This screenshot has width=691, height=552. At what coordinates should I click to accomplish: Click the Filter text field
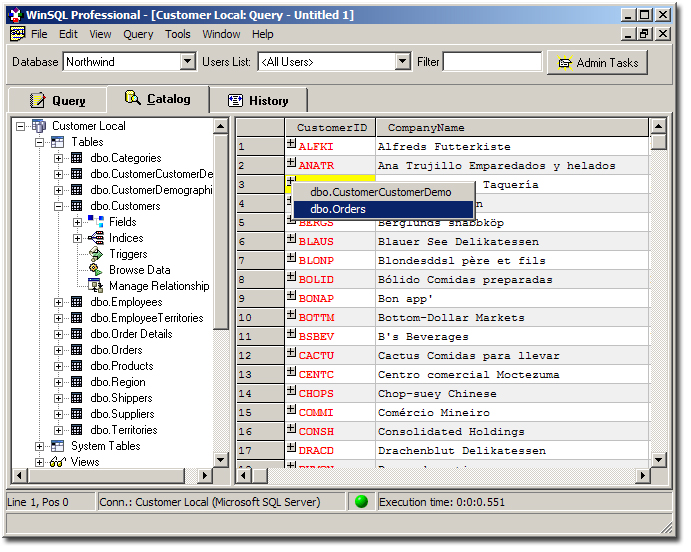tap(492, 62)
